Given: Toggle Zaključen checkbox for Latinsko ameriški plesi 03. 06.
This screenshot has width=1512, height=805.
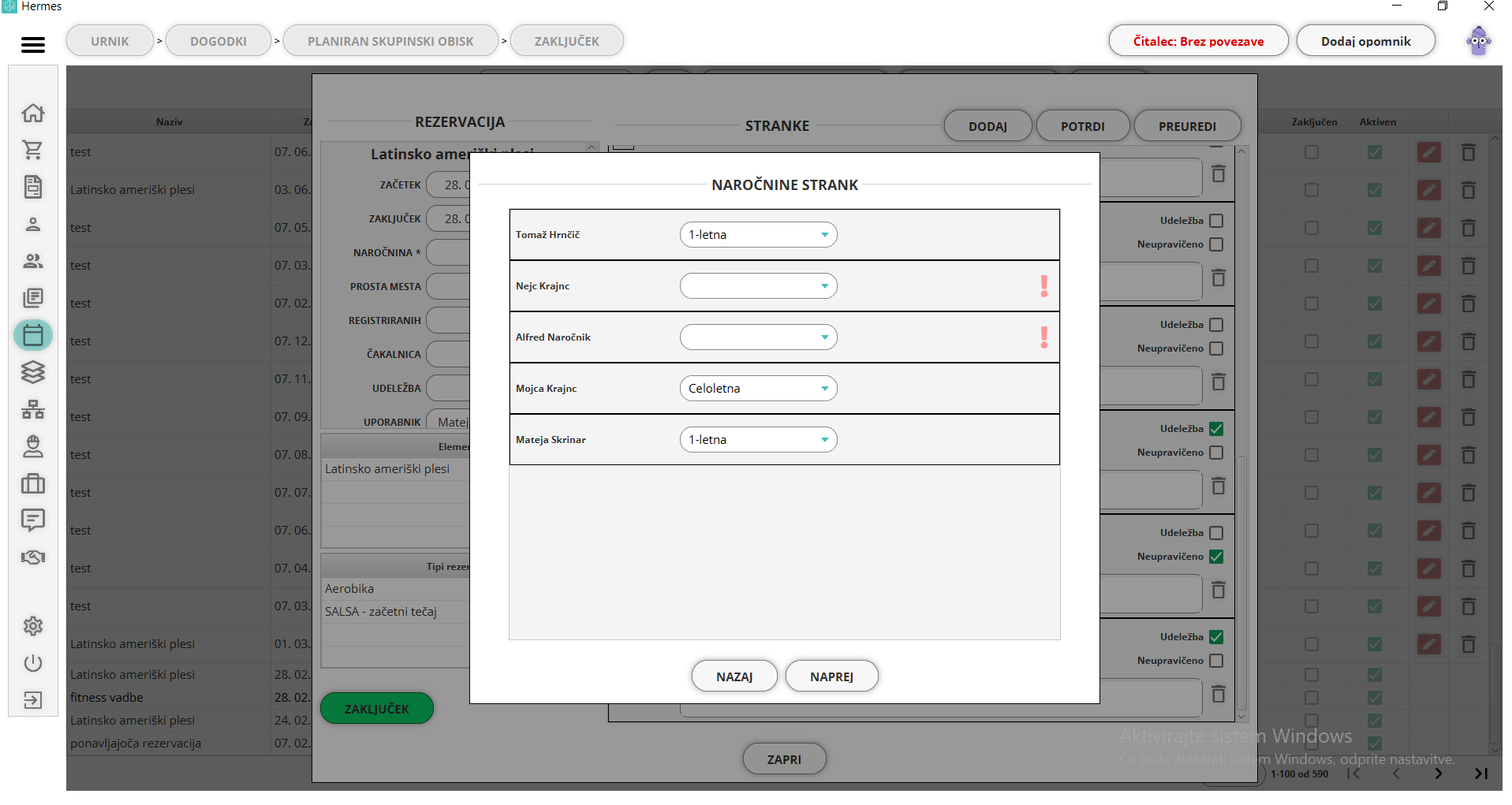Looking at the screenshot, I should tap(1311, 190).
